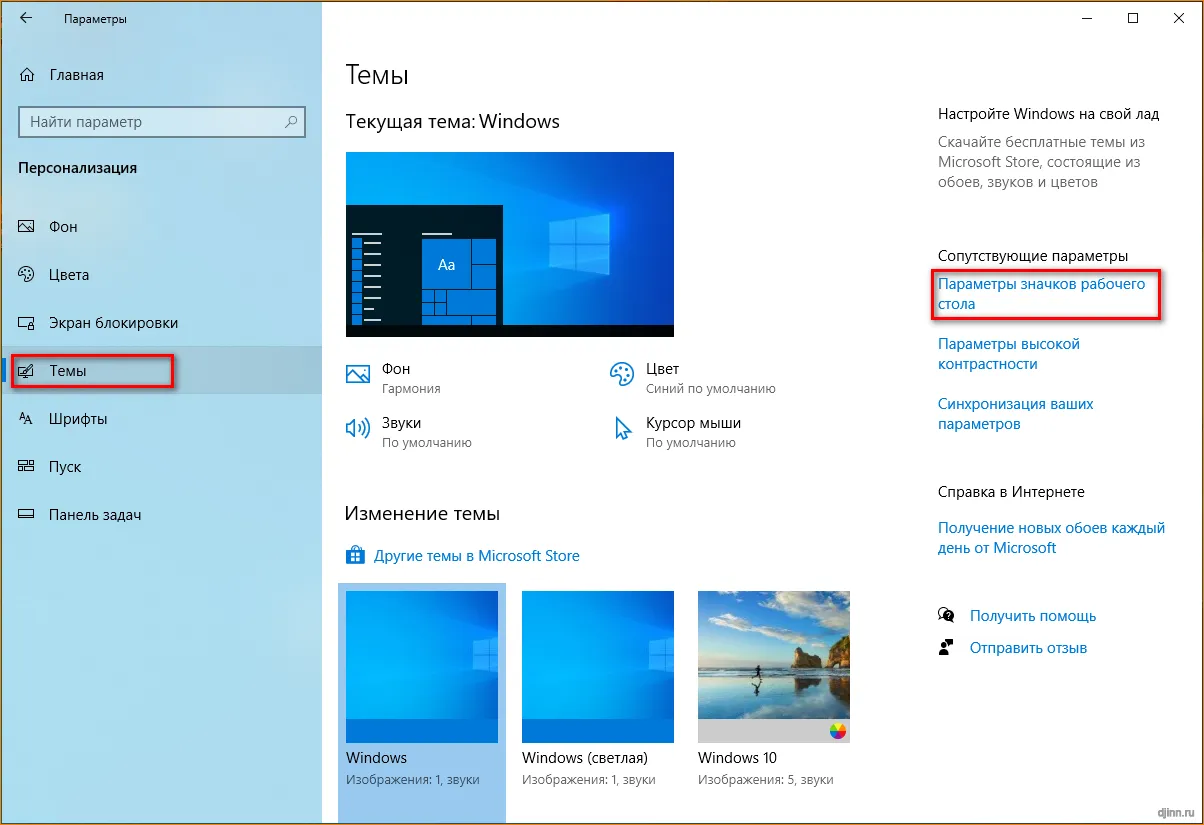Click the Темы brush icon in sidebar
The height and width of the screenshot is (825, 1204).
(x=27, y=370)
